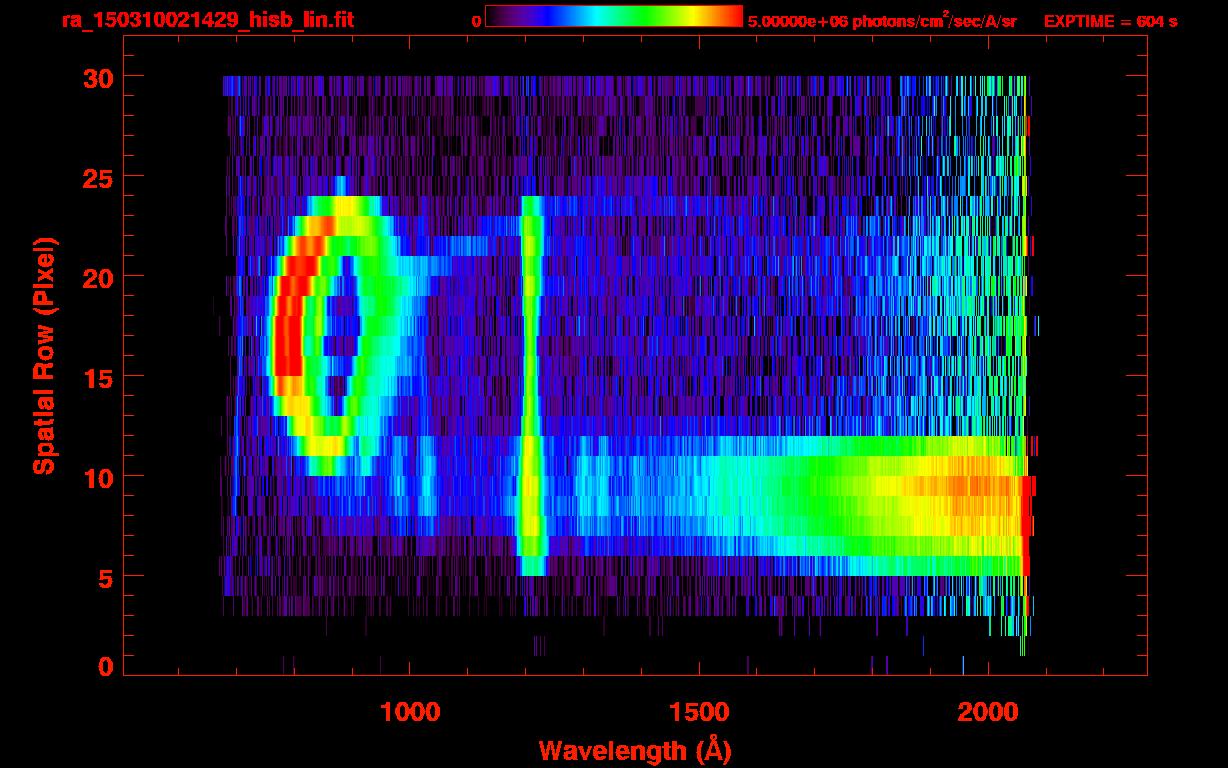This screenshot has height=768, width=1228.
Task: Select the x-axis tick label 1500
Action: (699, 711)
